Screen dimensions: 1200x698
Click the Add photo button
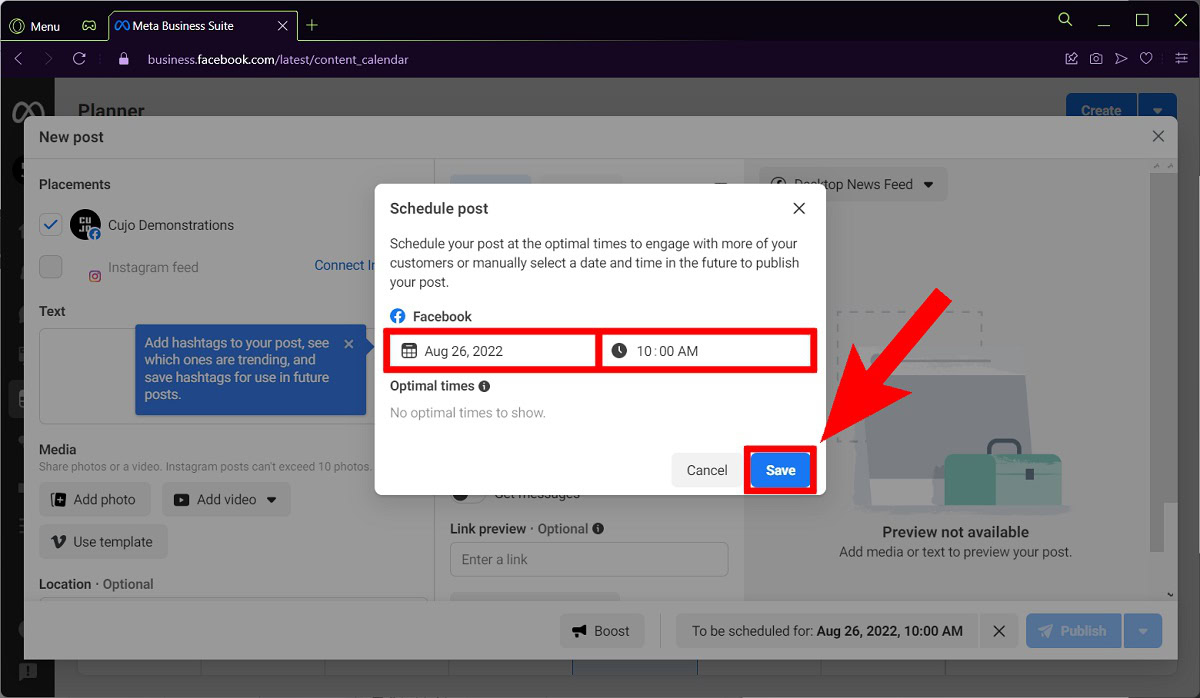click(94, 499)
